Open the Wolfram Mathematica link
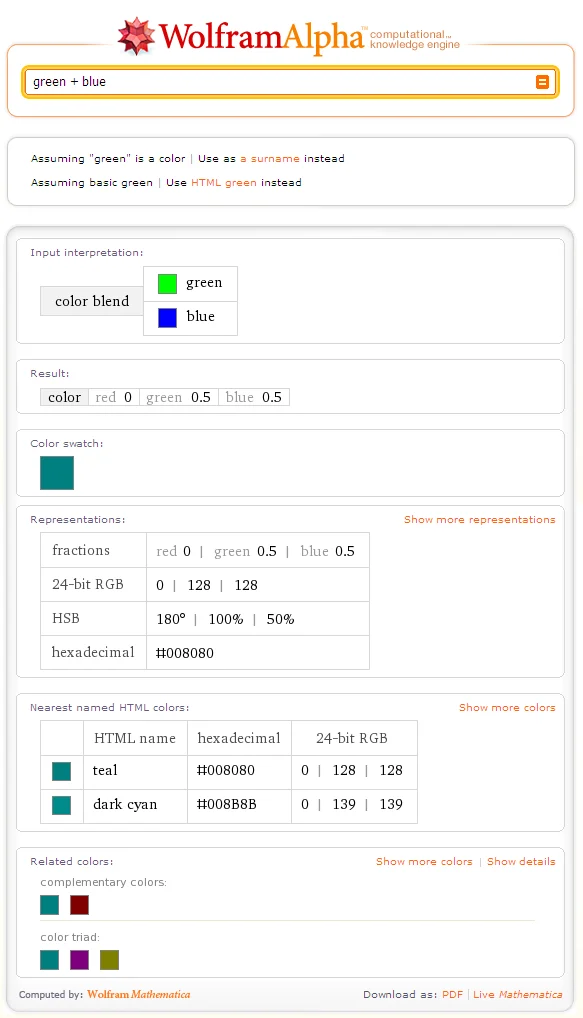 point(139,995)
